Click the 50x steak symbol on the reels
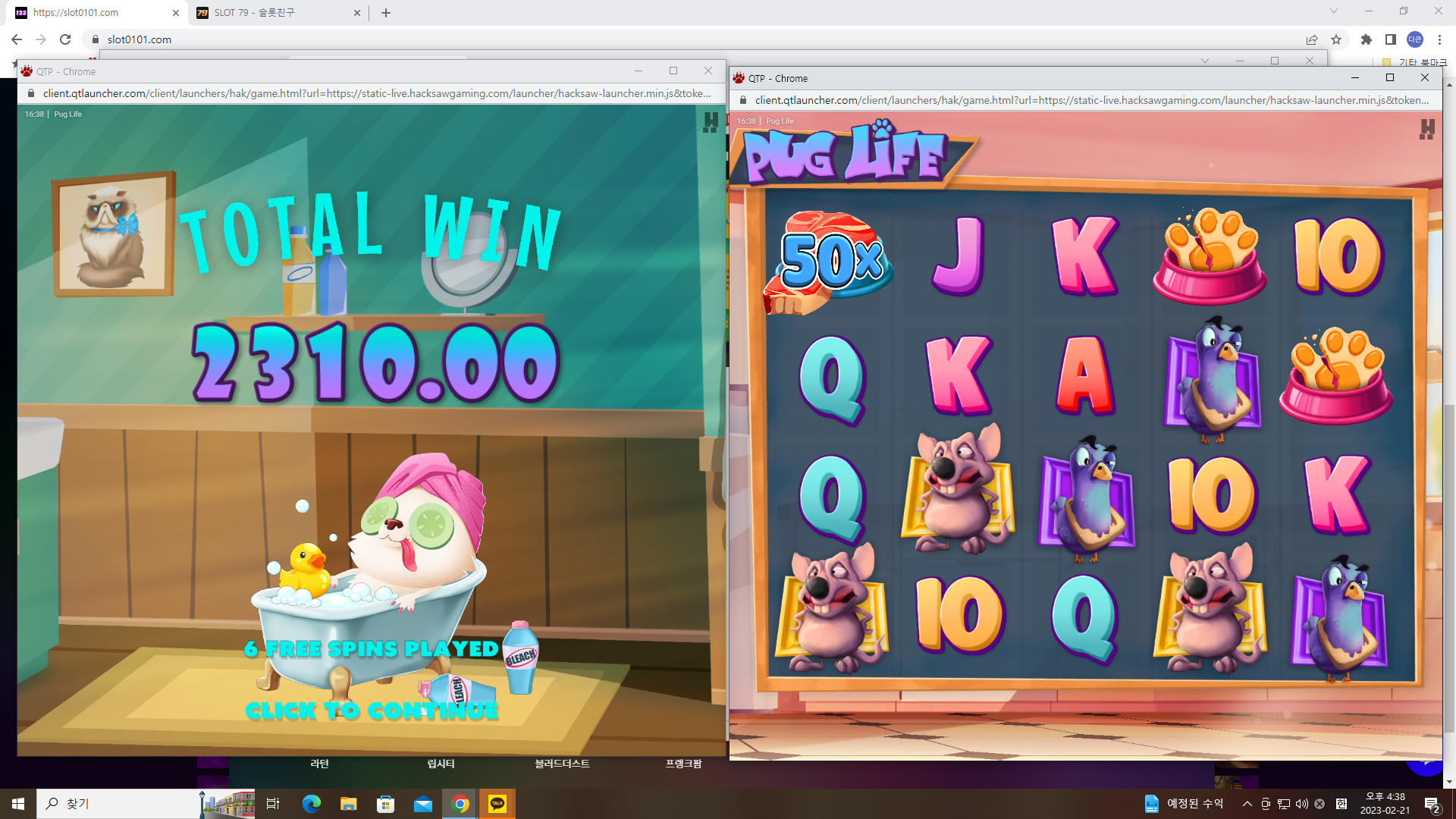This screenshot has width=1456, height=819. point(830,261)
